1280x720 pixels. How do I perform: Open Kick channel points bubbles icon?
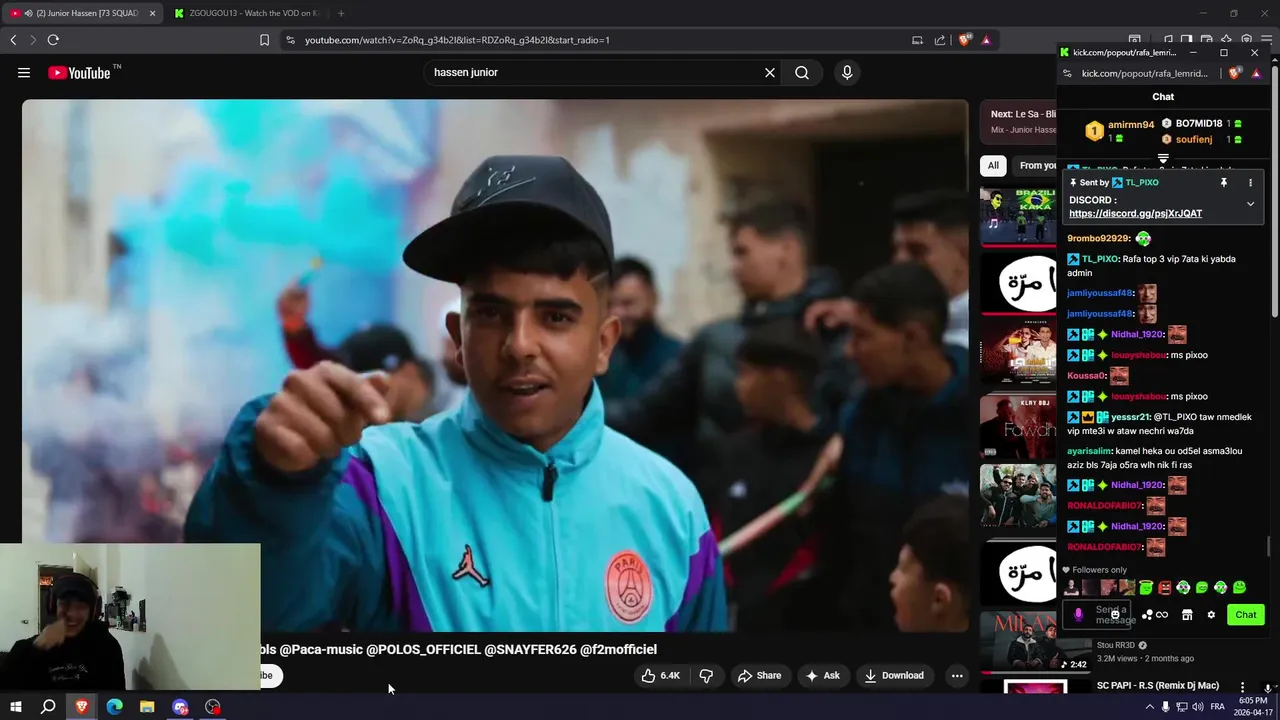click(x=1147, y=615)
